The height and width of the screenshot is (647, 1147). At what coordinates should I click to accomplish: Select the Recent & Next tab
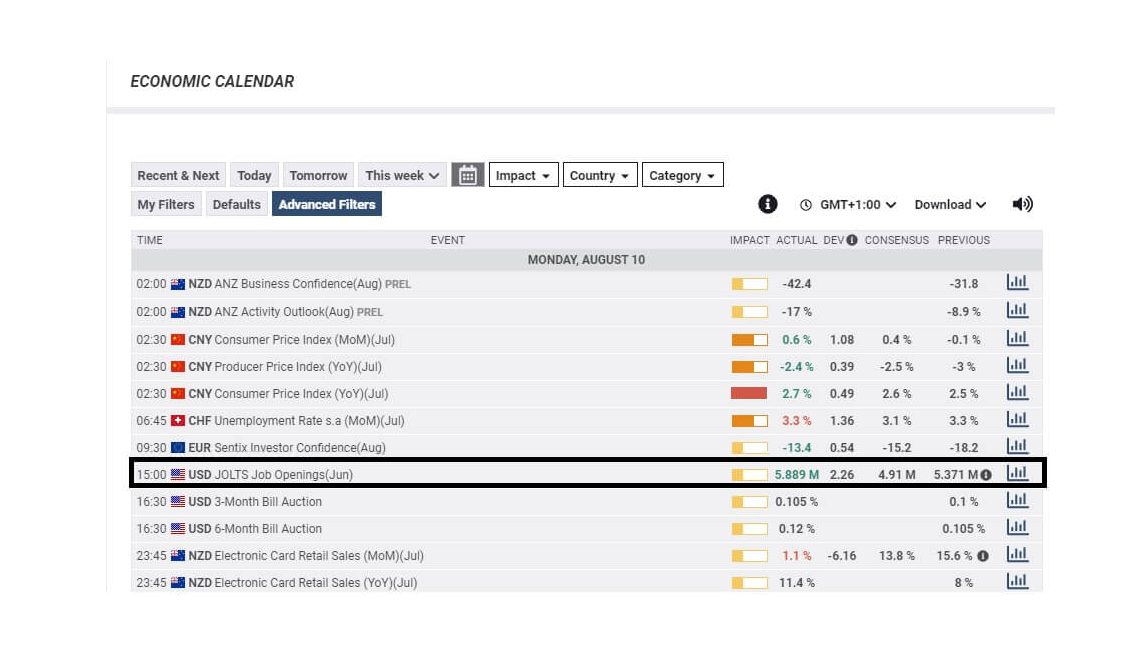tap(178, 176)
